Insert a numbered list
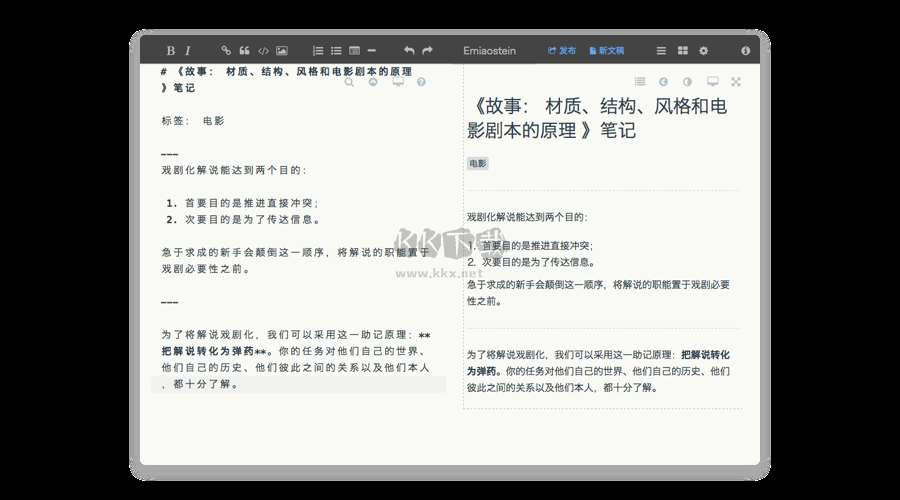The width and height of the screenshot is (900, 500). pos(318,50)
